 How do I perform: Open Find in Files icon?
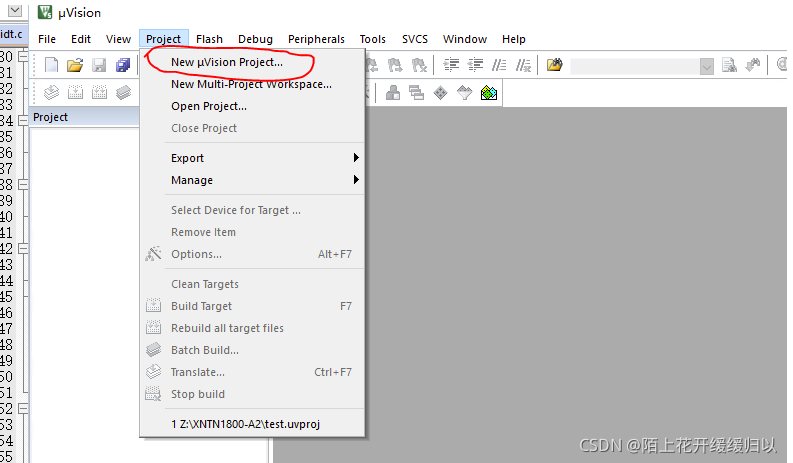(x=554, y=65)
